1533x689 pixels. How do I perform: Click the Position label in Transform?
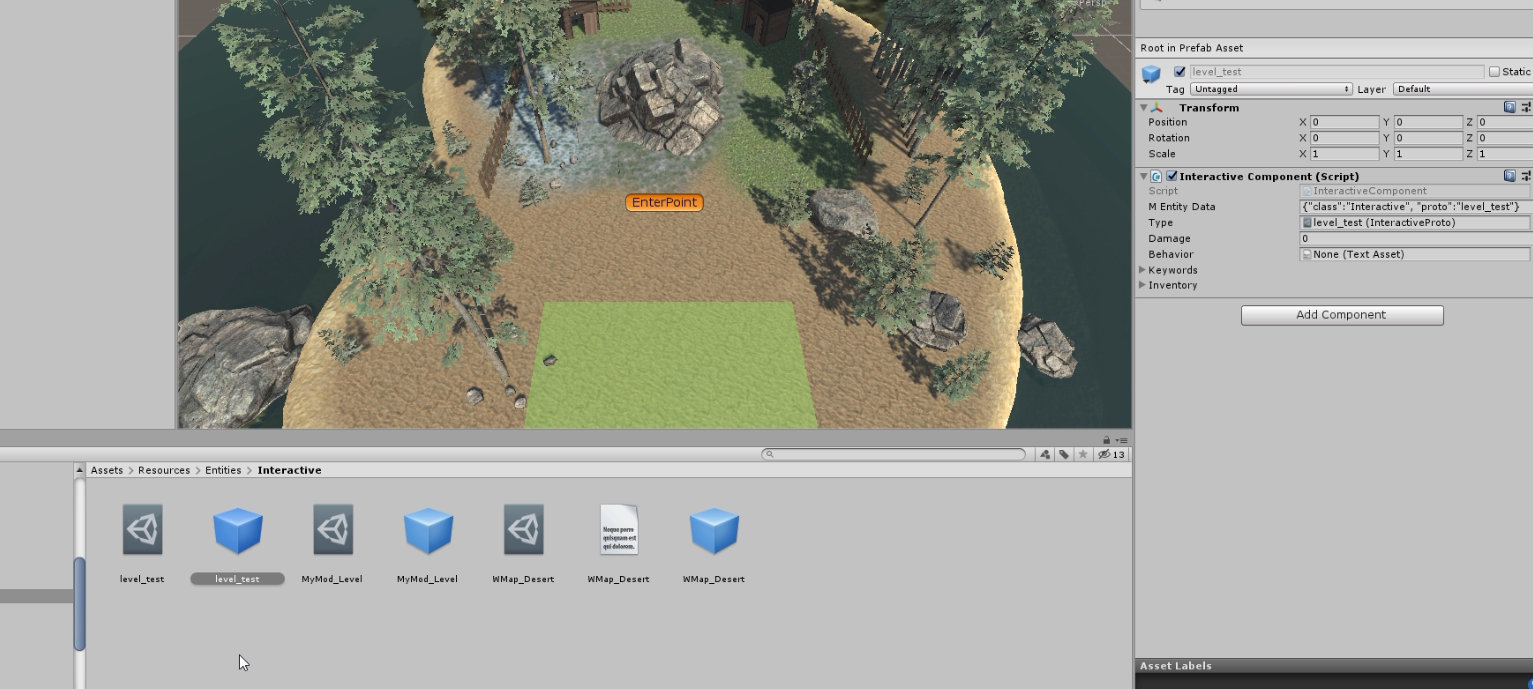coord(1168,122)
